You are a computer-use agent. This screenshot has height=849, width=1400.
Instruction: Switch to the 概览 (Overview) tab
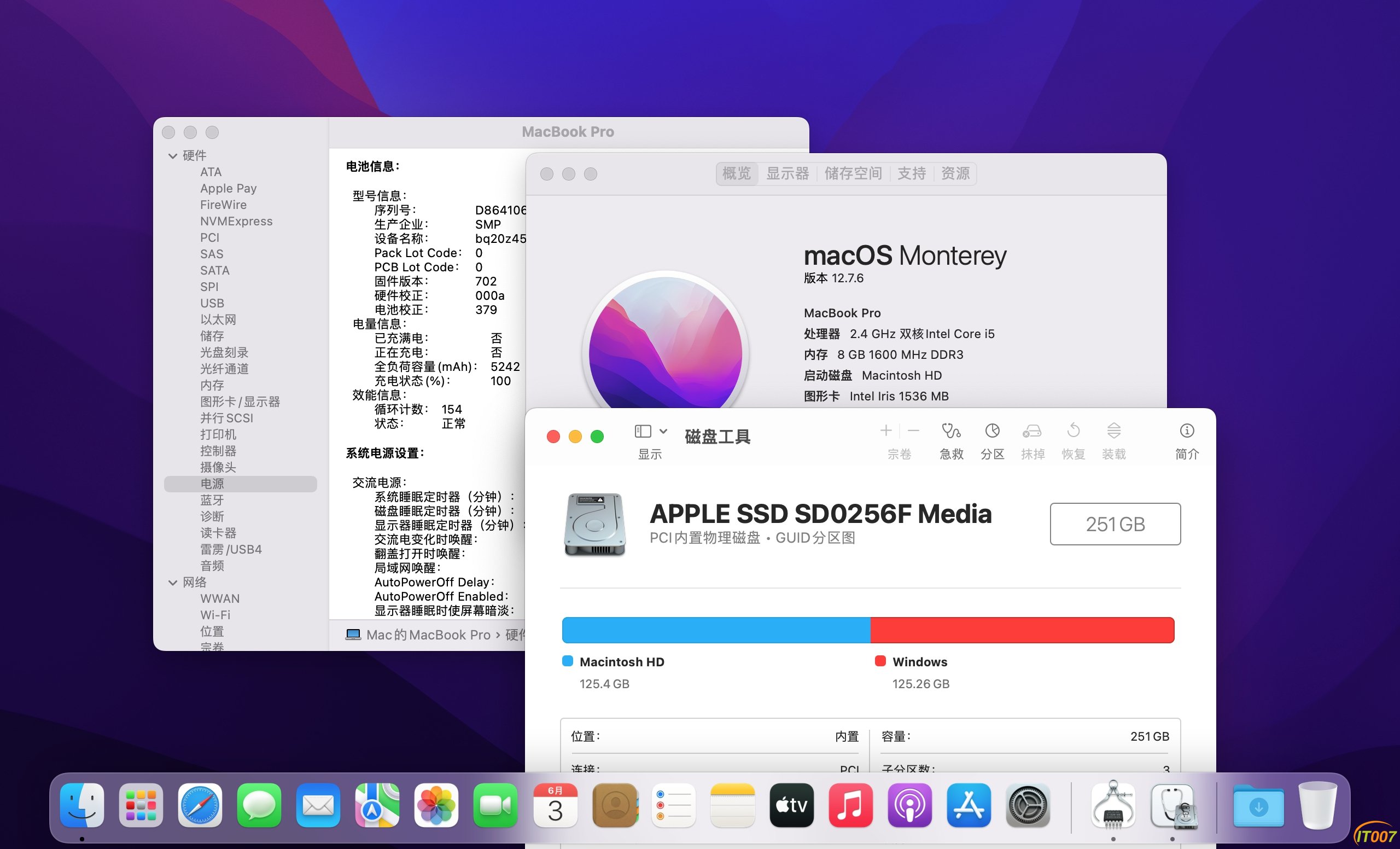click(736, 173)
